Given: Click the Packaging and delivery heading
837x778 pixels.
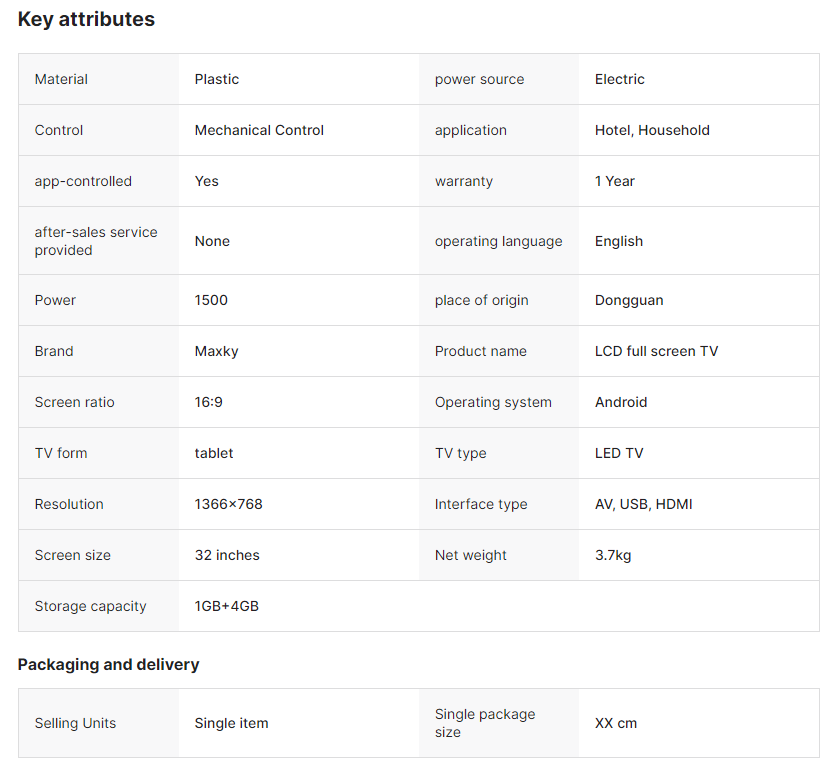Looking at the screenshot, I should 108,664.
